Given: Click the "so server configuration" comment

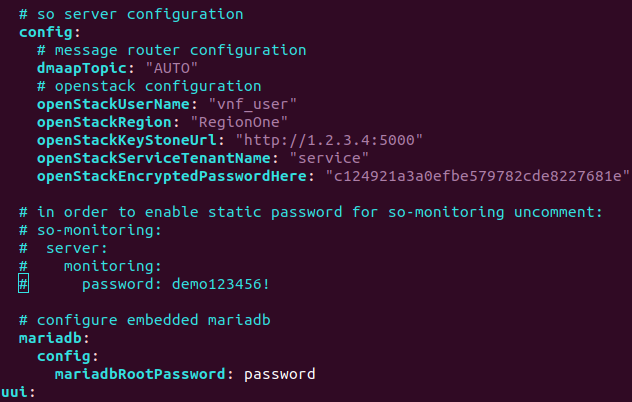Looking at the screenshot, I should click(140, 15).
